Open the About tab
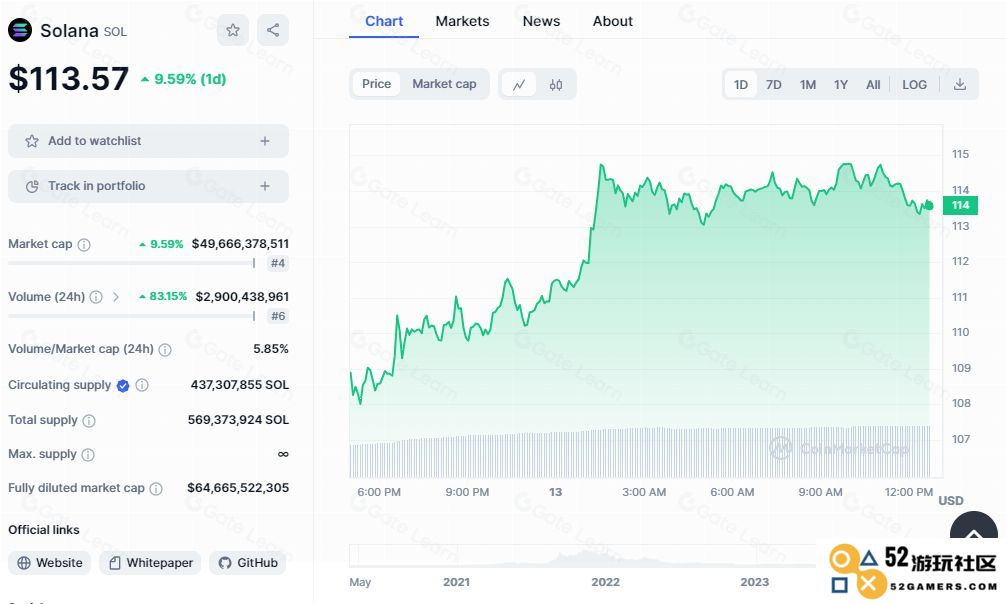1006x604 pixels. [612, 21]
